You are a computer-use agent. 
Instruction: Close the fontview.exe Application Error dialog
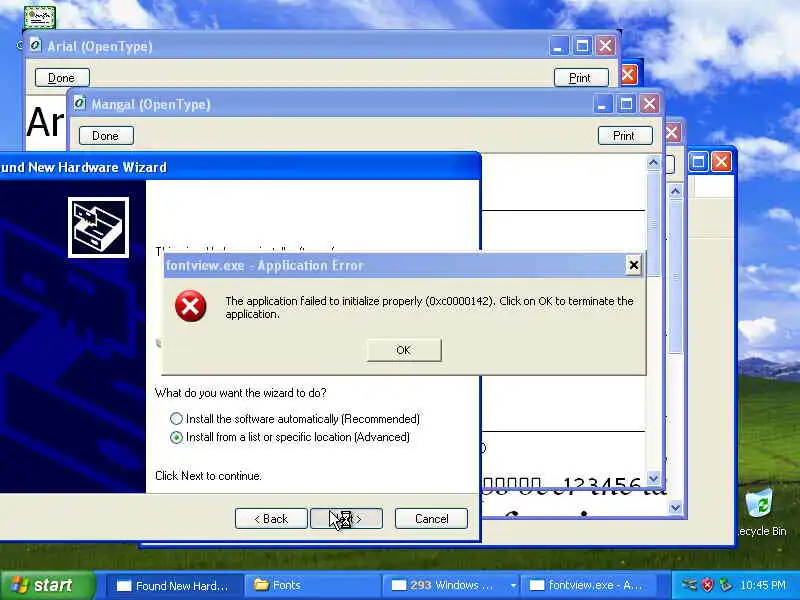point(633,265)
